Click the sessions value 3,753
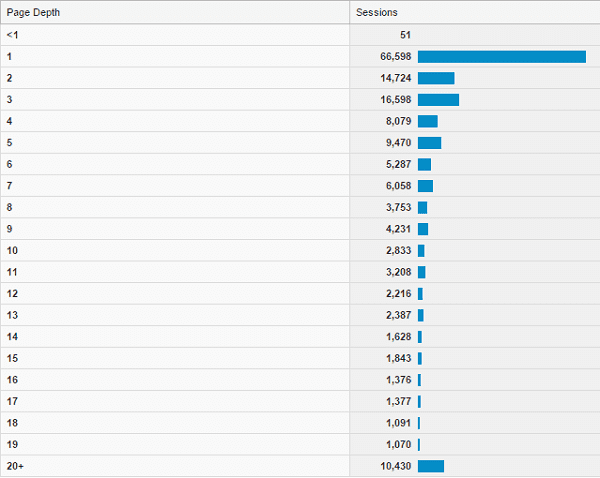600x478 pixels. tap(398, 207)
